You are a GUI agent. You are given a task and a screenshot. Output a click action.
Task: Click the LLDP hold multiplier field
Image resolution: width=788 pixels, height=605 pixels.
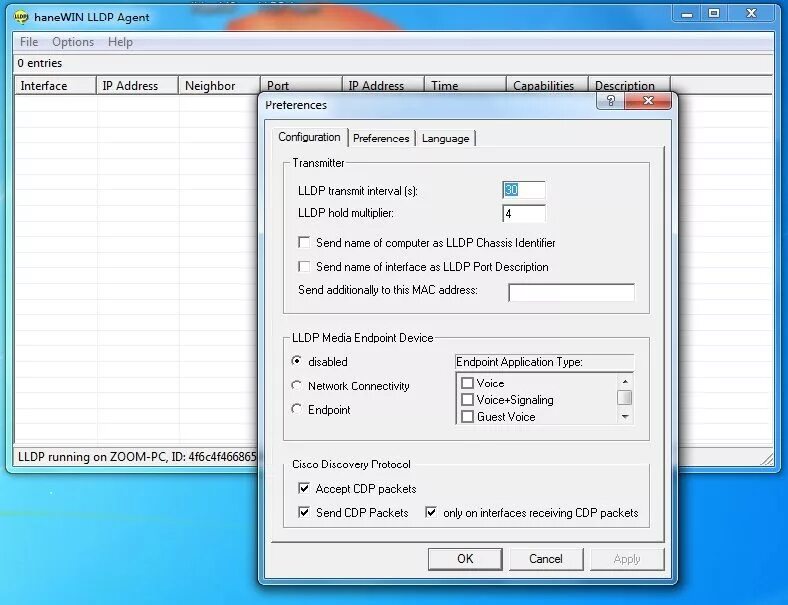(524, 214)
